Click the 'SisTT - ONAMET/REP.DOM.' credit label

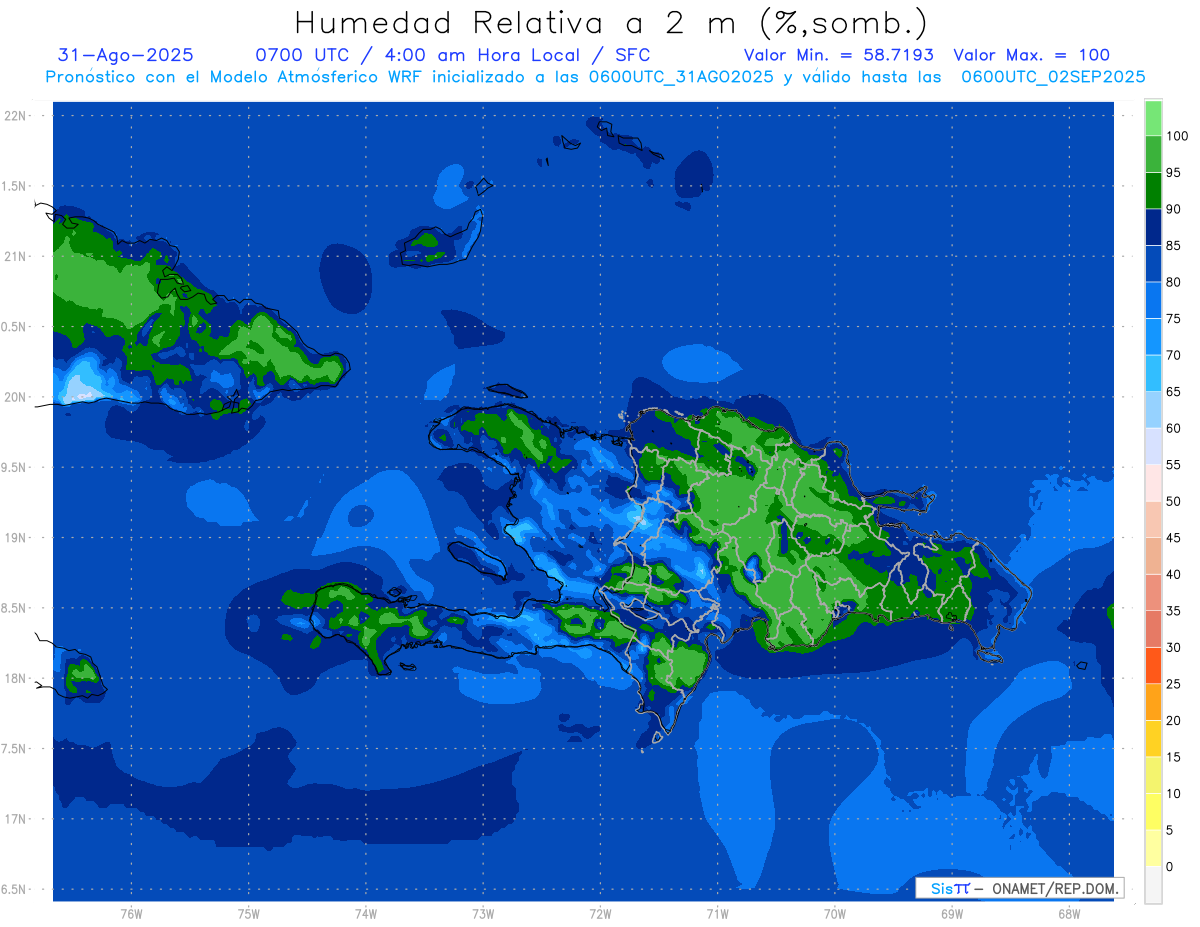pyautogui.click(x=1020, y=888)
